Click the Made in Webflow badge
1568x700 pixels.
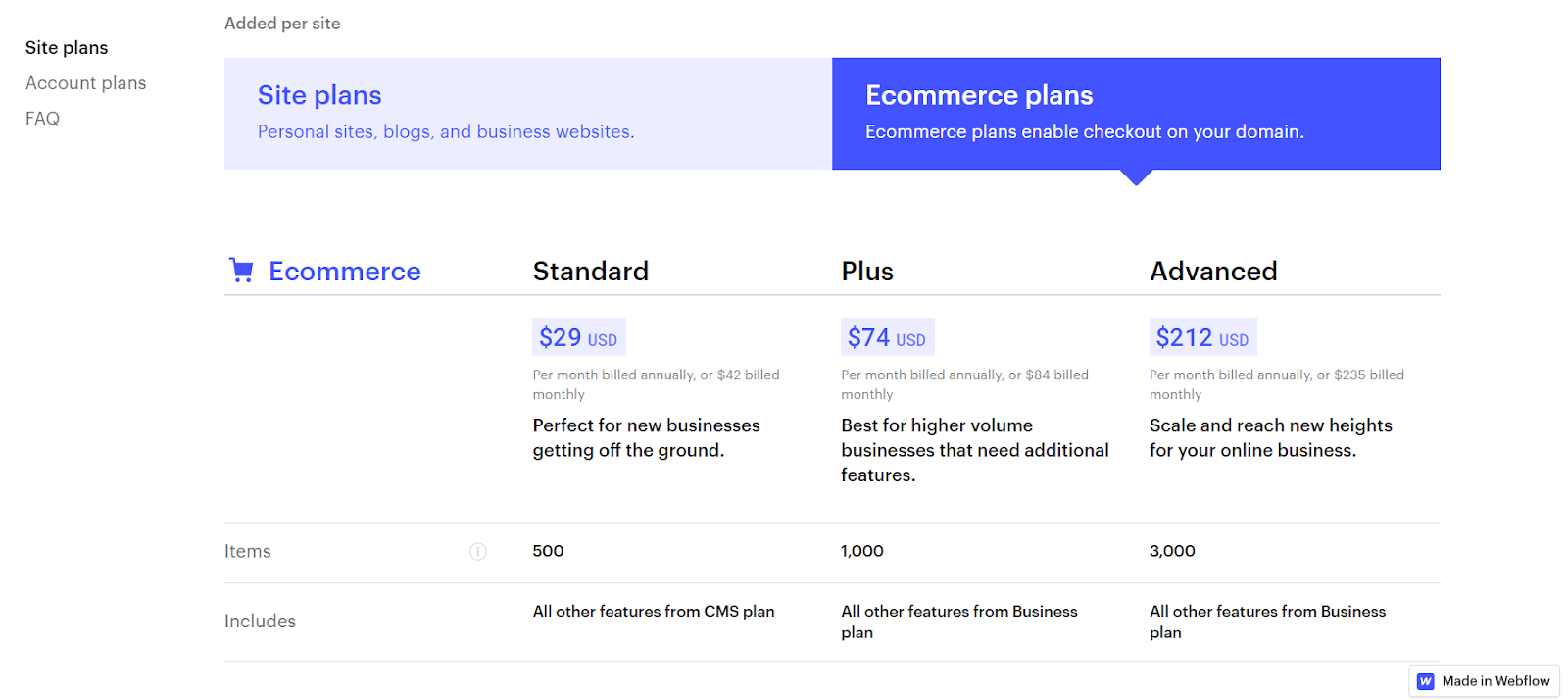1485,681
